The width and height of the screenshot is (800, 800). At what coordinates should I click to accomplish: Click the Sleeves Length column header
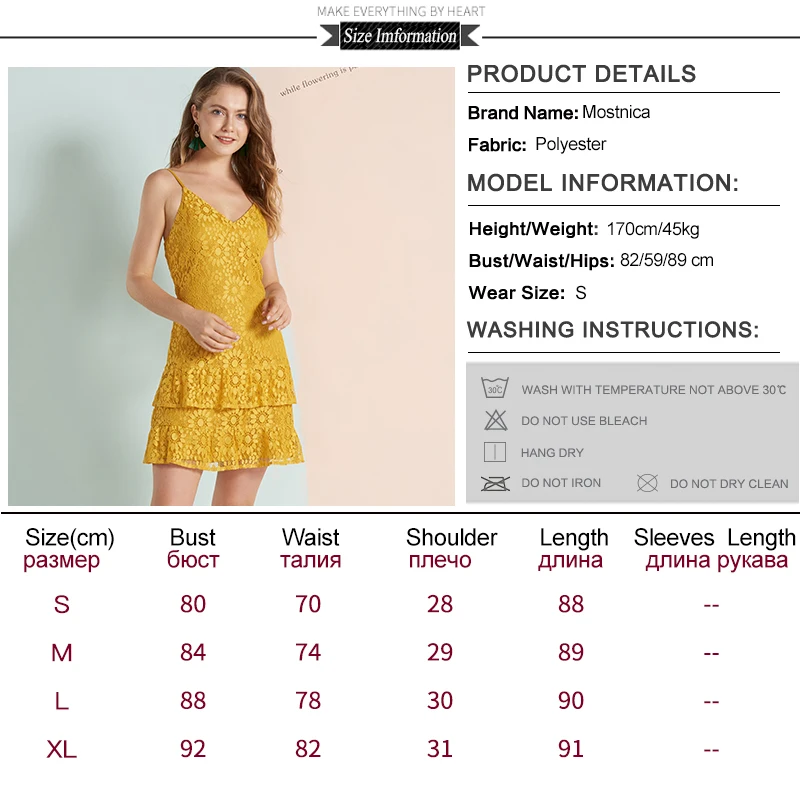(x=715, y=548)
